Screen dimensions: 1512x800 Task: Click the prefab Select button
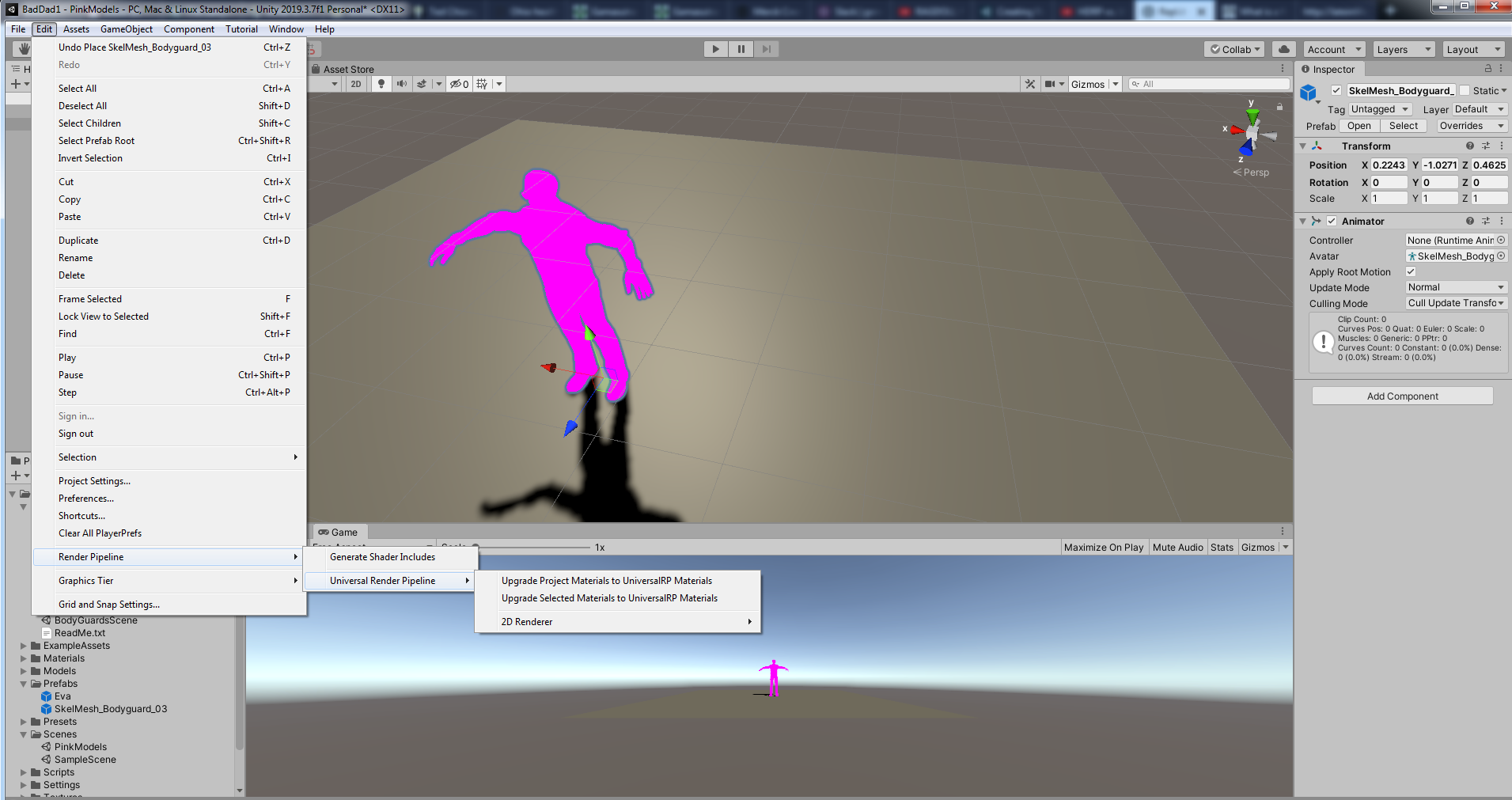pos(1403,126)
